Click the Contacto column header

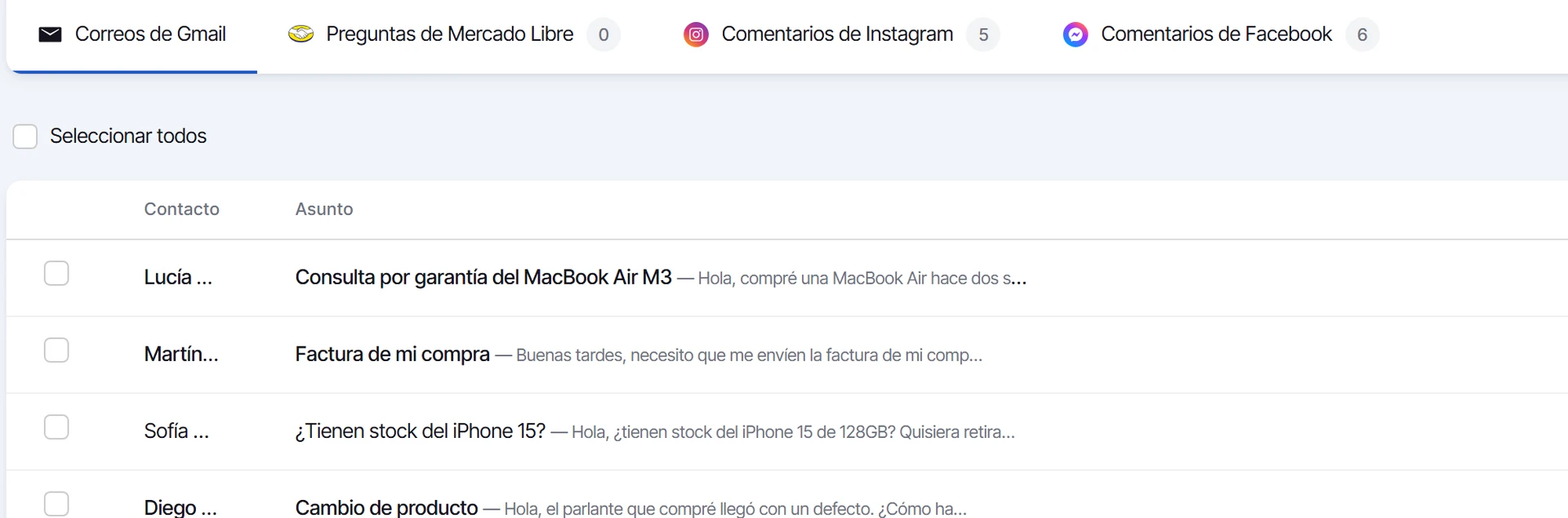click(181, 209)
